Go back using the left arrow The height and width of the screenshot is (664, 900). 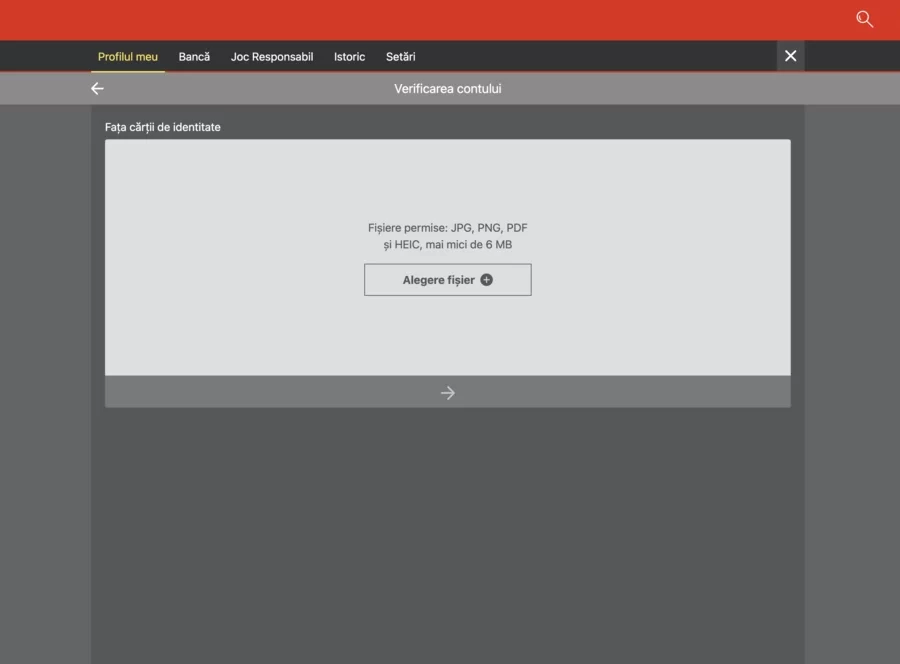[x=98, y=88]
